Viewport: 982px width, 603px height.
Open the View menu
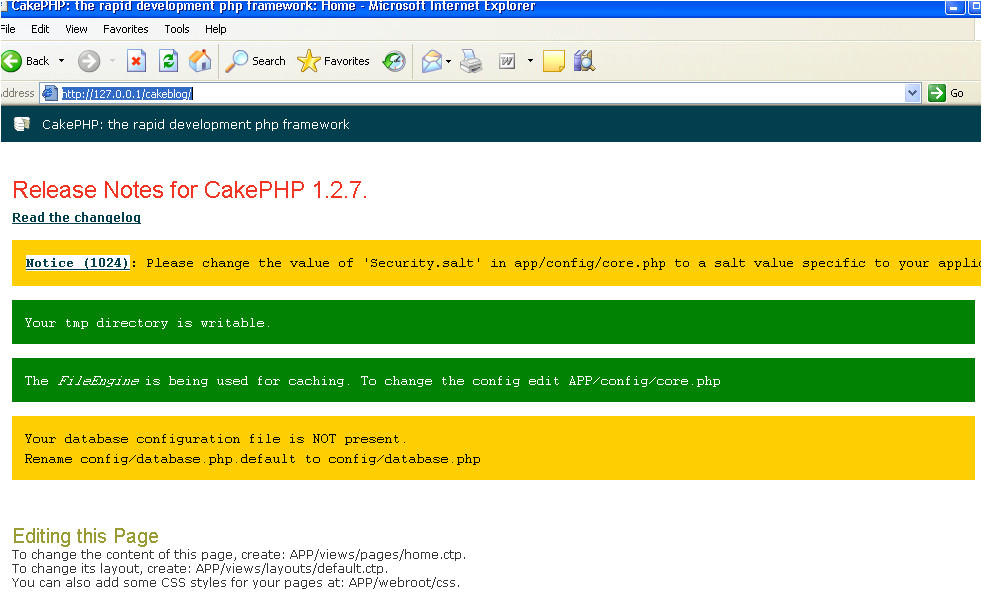[x=77, y=29]
